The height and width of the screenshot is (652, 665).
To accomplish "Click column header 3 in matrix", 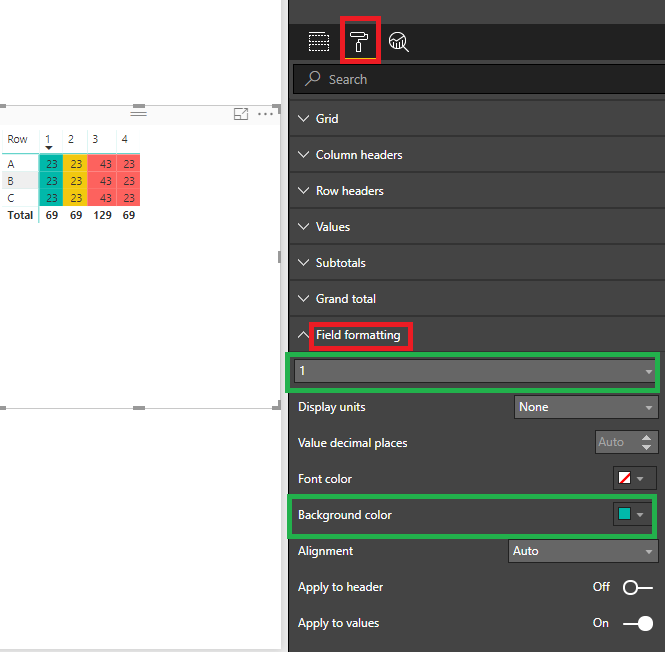I will tap(95, 139).
